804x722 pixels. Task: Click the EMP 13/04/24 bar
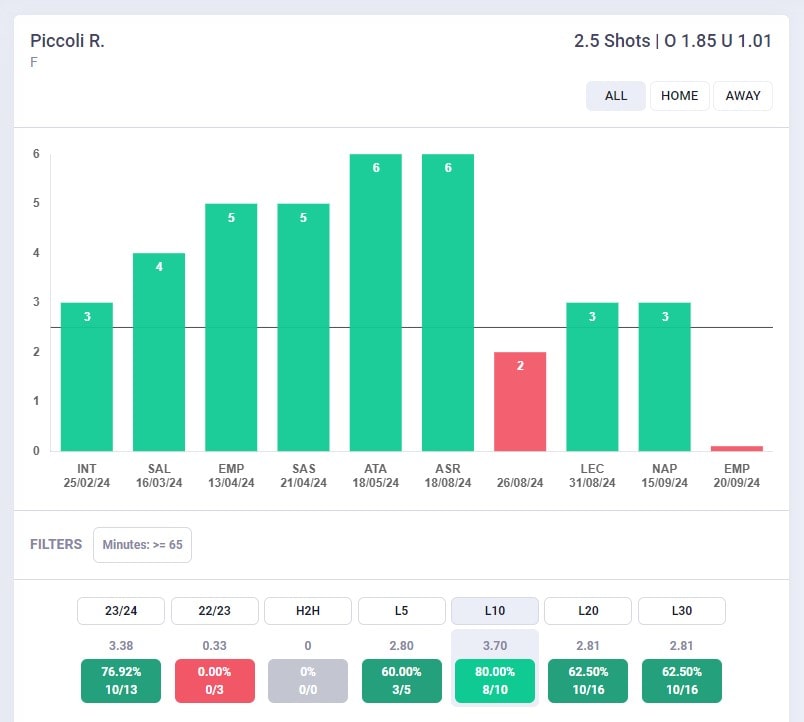point(231,328)
